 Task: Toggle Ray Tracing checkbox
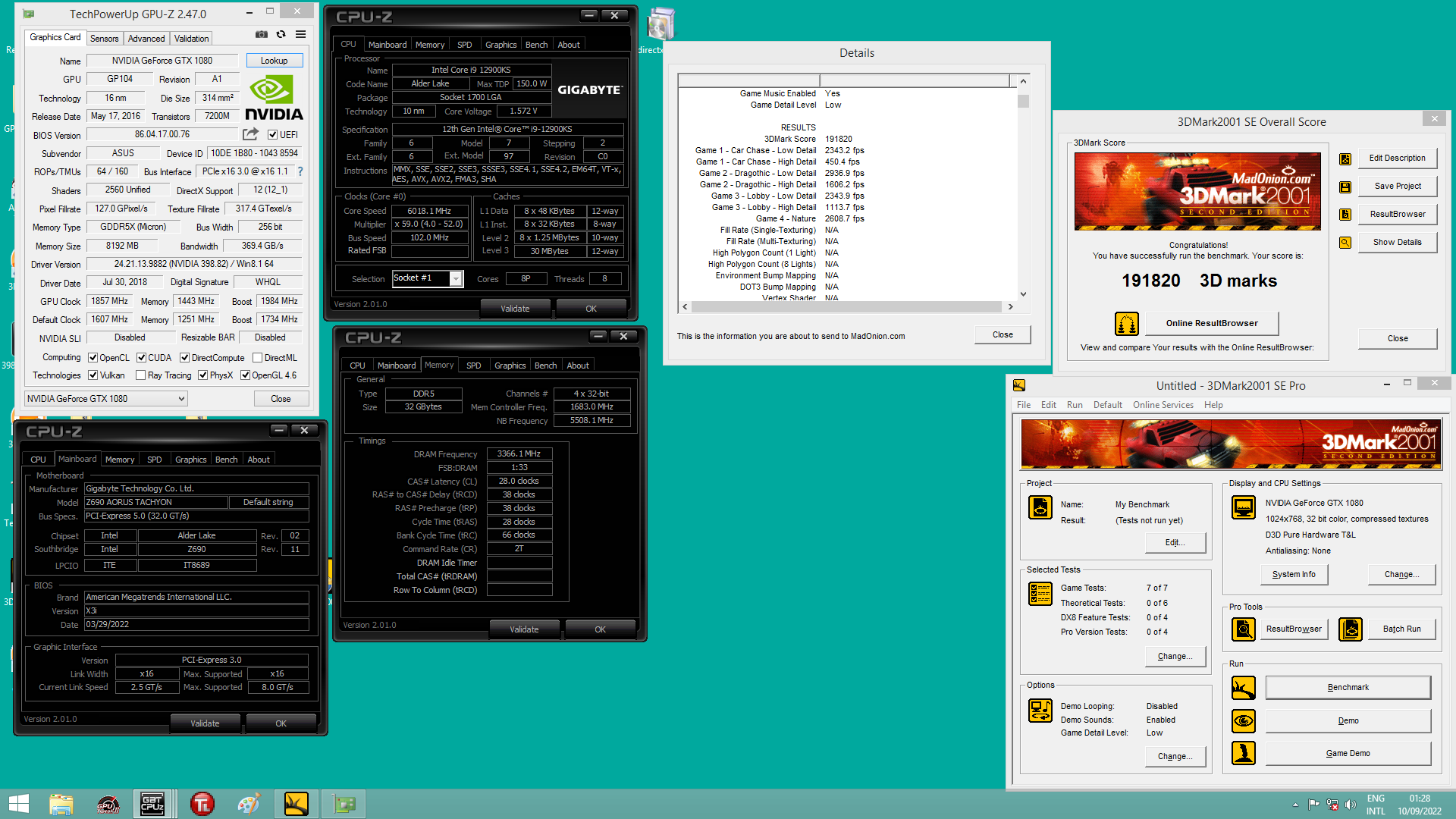[140, 375]
